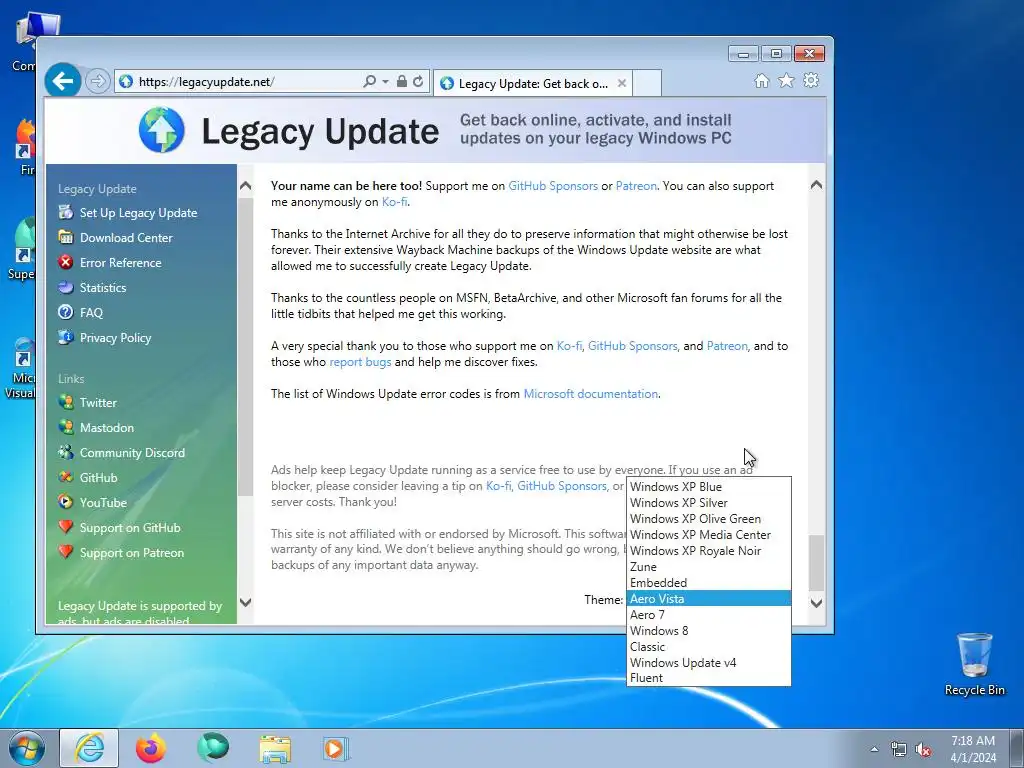1024x768 pixels.
Task: Select Windows XP Silver theme
Action: click(x=709, y=503)
